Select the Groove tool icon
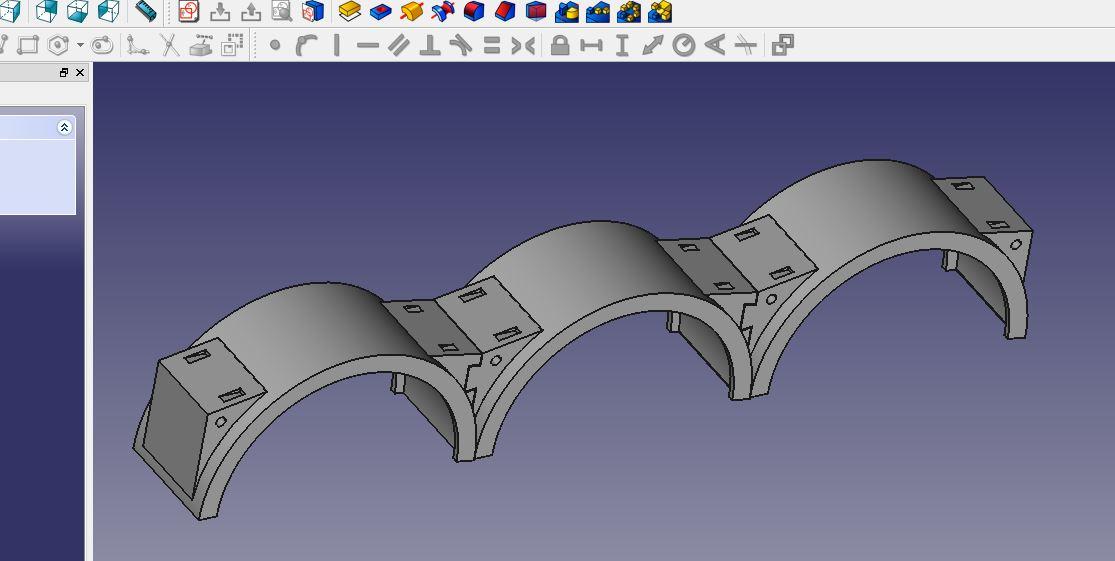 [x=442, y=12]
